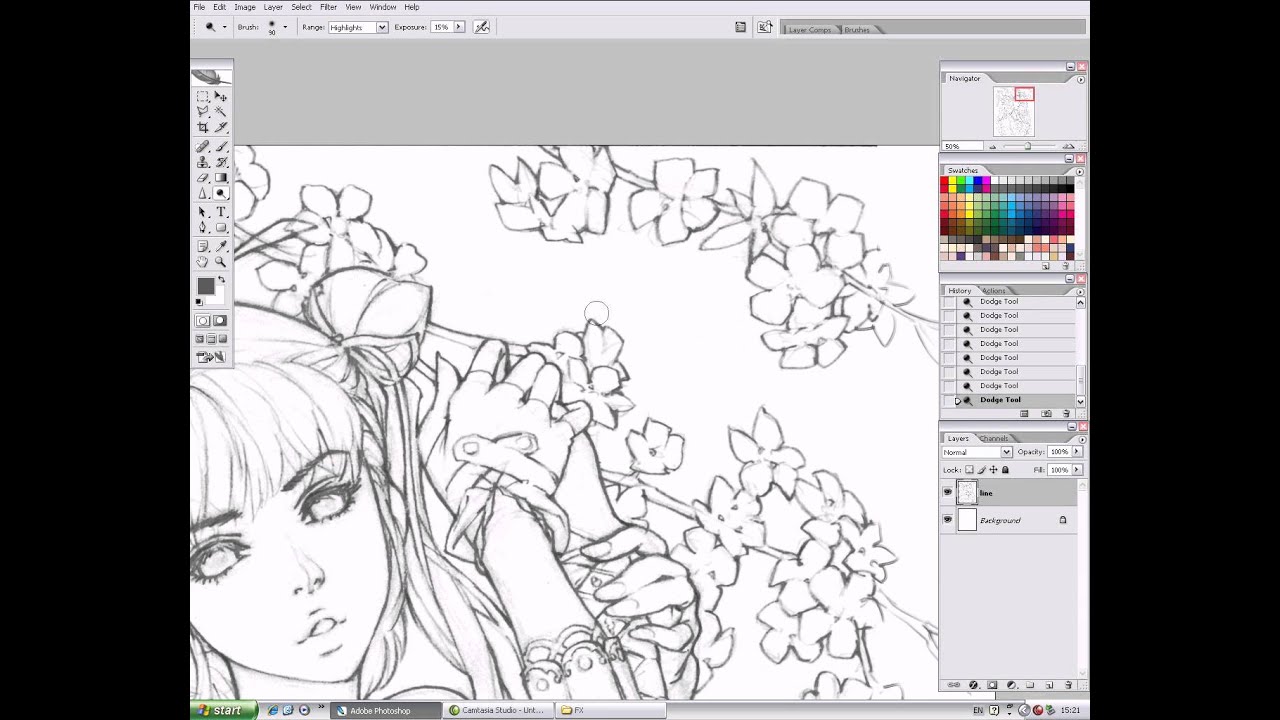Open the Layers palette options menu
Screen dimensions: 1280x720
[x=1082, y=439]
